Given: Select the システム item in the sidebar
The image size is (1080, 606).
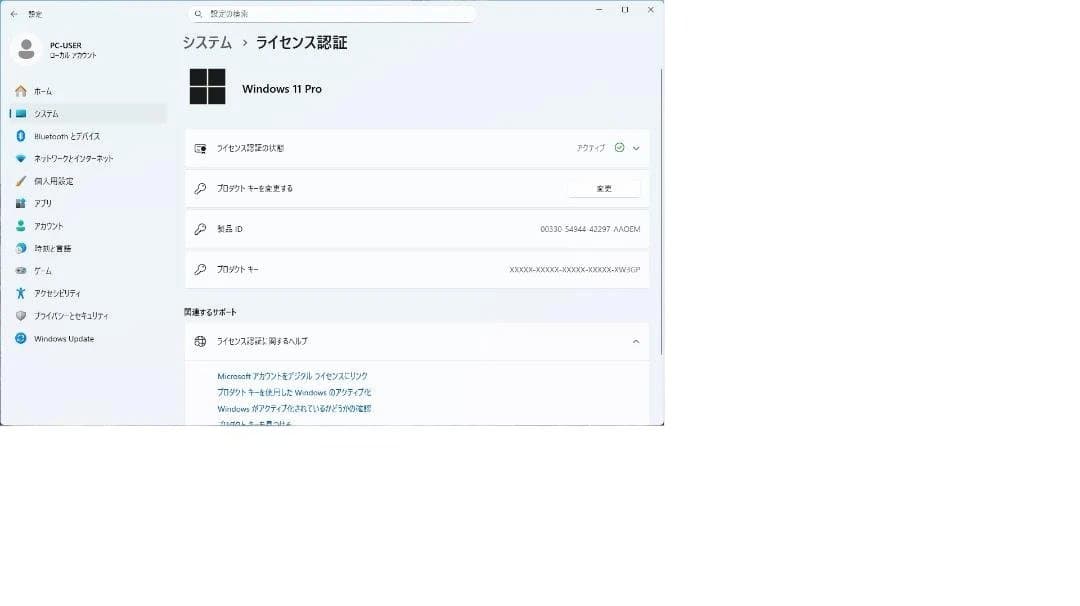Looking at the screenshot, I should click(x=46, y=114).
